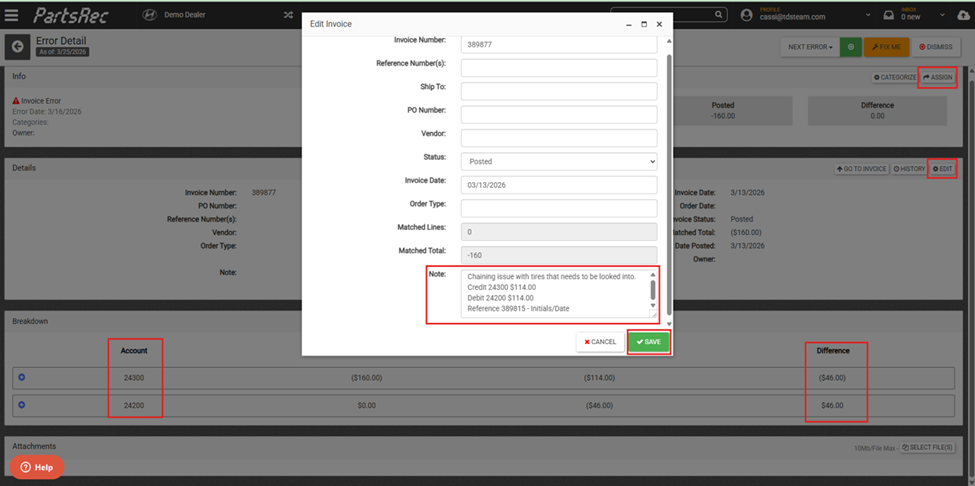Minimize the Edit Invoice dialog
The height and width of the screenshot is (486, 975).
pyautogui.click(x=629, y=24)
